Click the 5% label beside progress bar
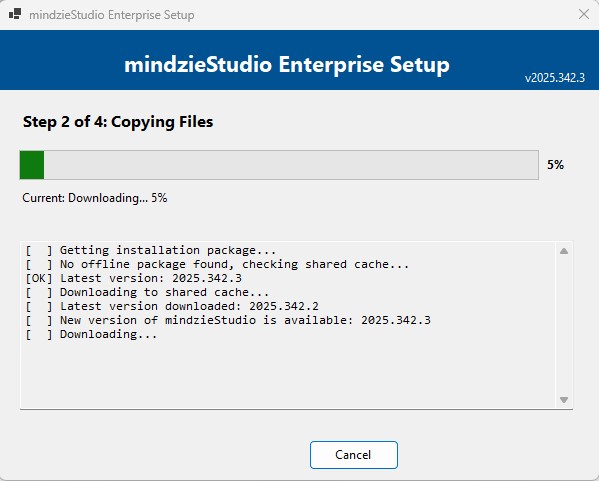The width and height of the screenshot is (599, 481). click(x=555, y=165)
